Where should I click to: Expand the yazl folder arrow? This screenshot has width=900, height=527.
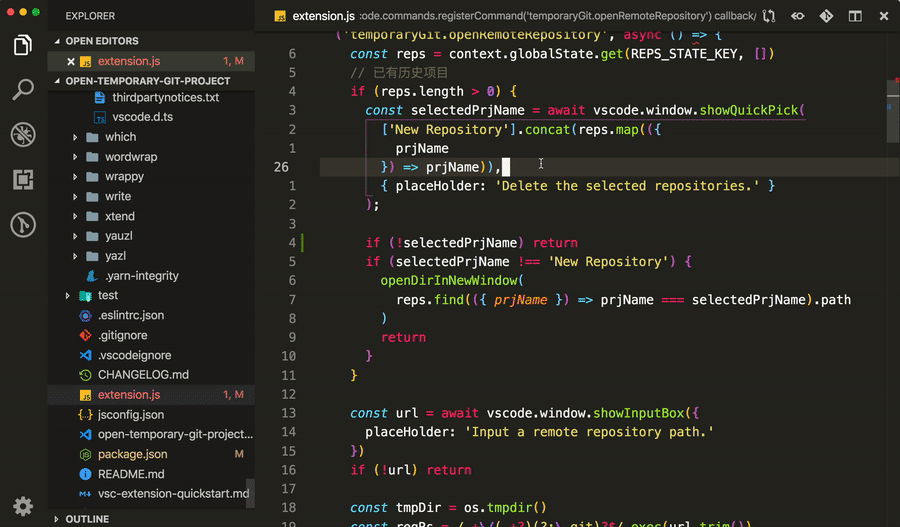[x=75, y=256]
